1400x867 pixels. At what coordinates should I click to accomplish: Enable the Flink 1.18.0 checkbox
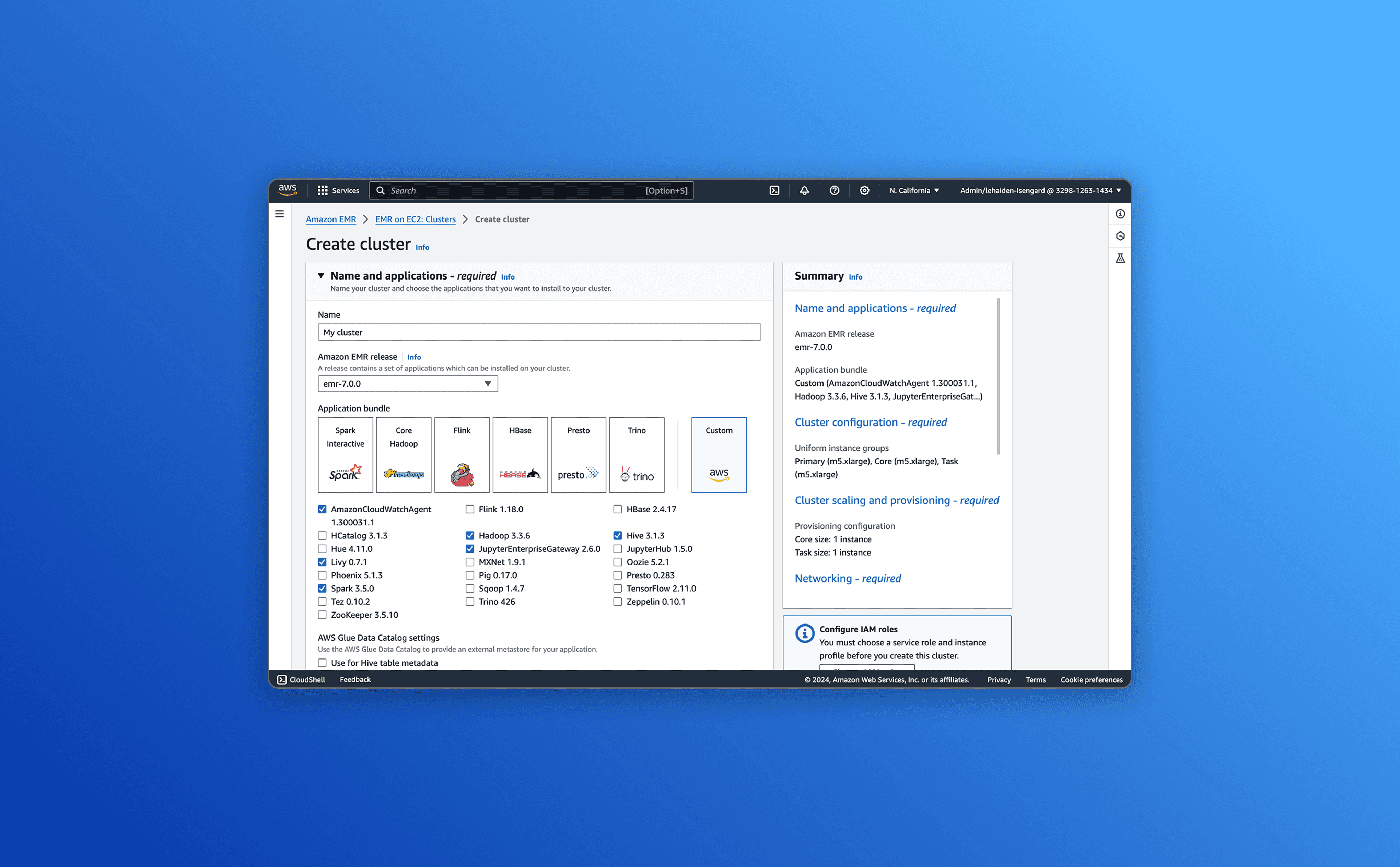470,509
